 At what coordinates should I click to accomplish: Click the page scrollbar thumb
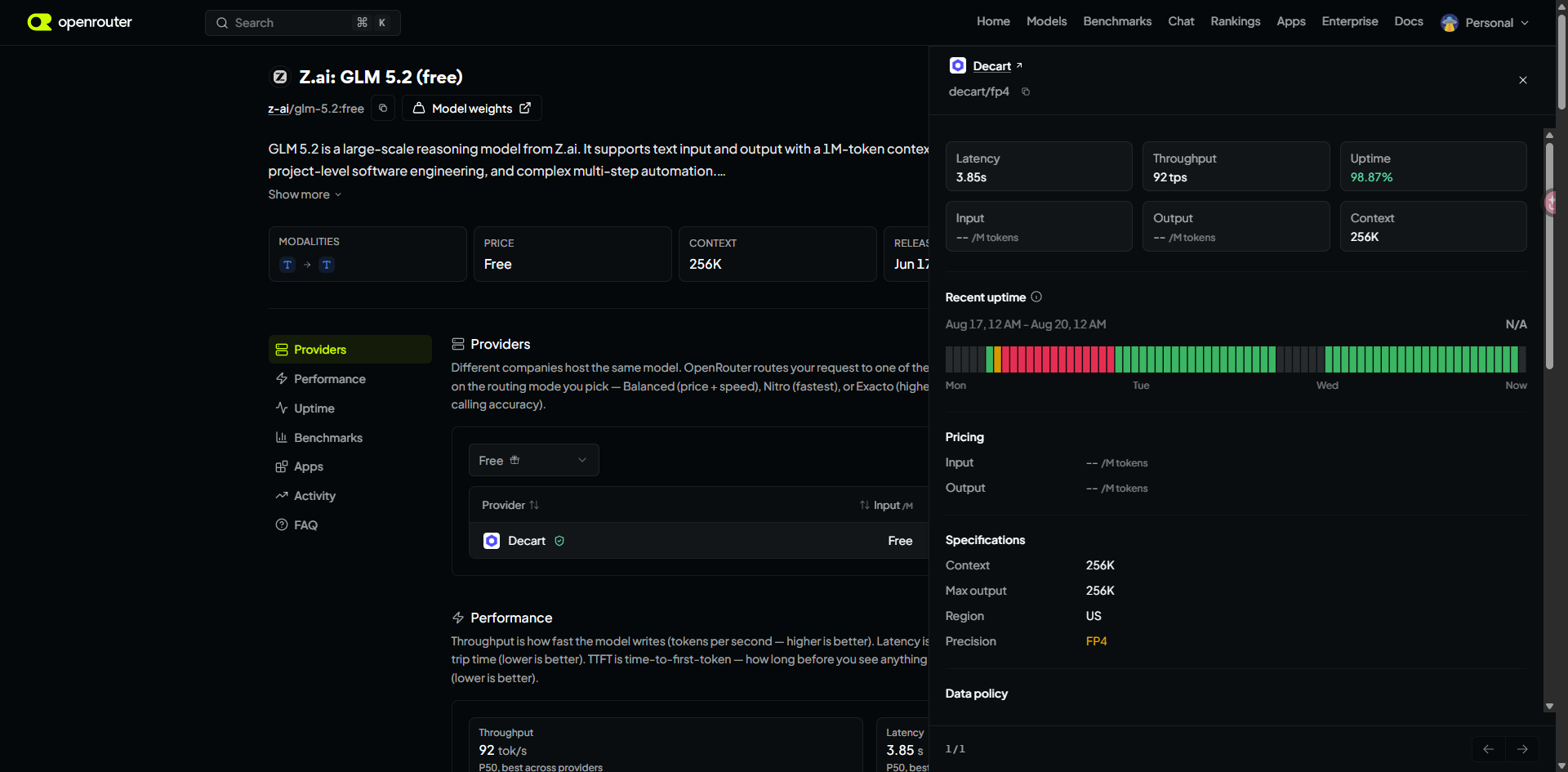pos(1561,62)
